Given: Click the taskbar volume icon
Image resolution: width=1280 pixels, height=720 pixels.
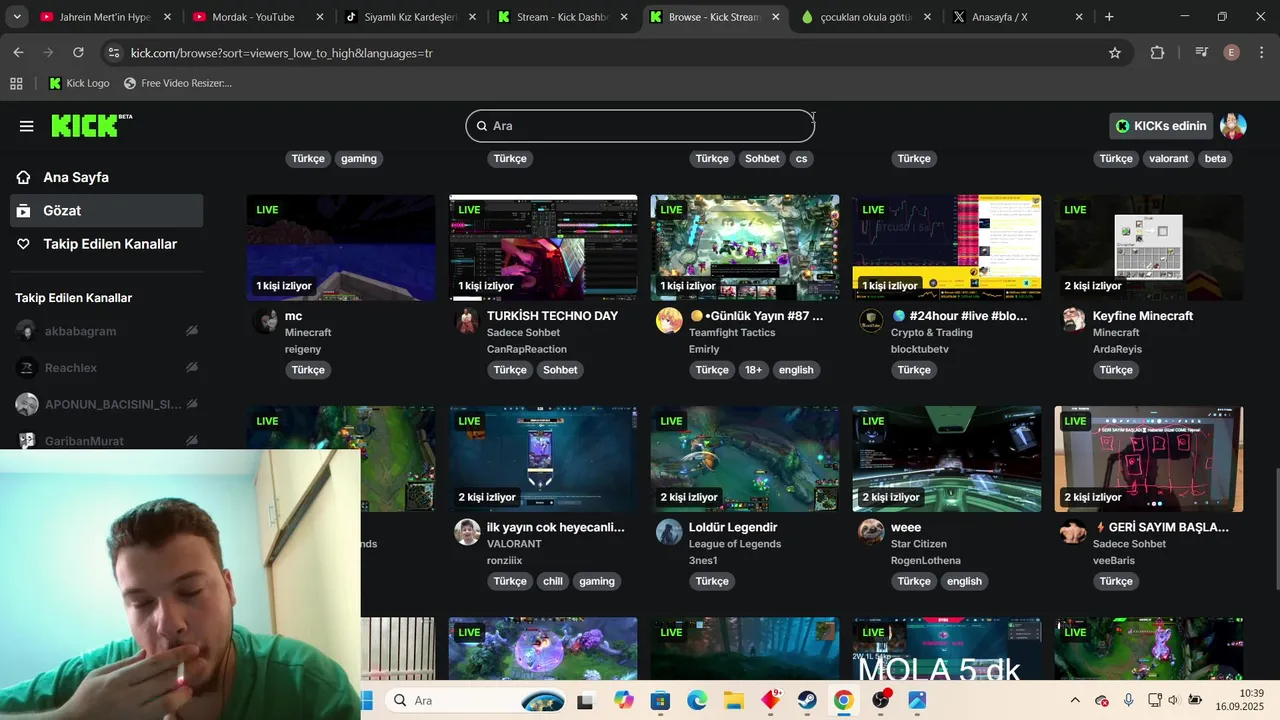Looking at the screenshot, I should (x=1172, y=700).
